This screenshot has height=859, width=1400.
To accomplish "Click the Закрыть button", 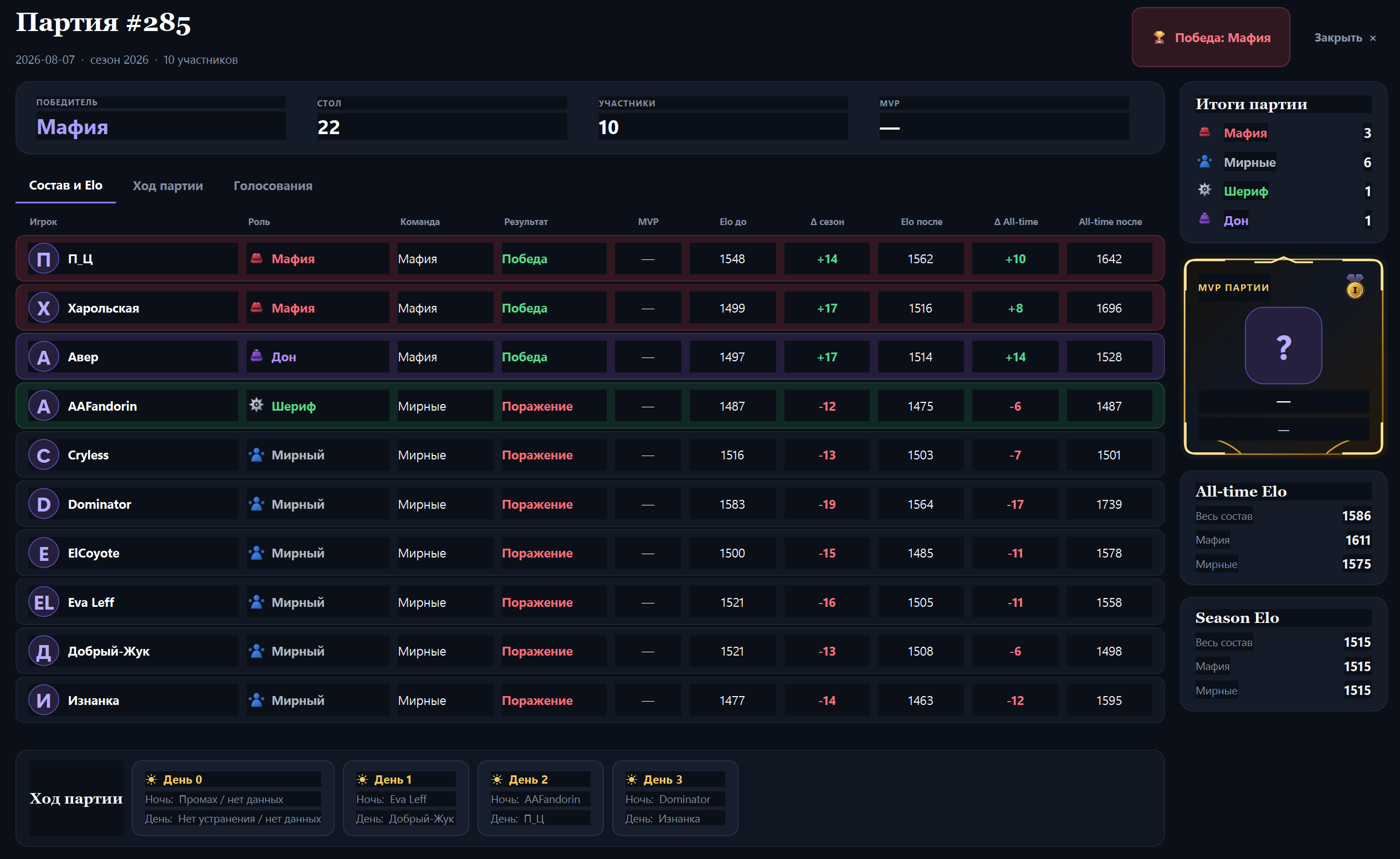I will [x=1345, y=38].
